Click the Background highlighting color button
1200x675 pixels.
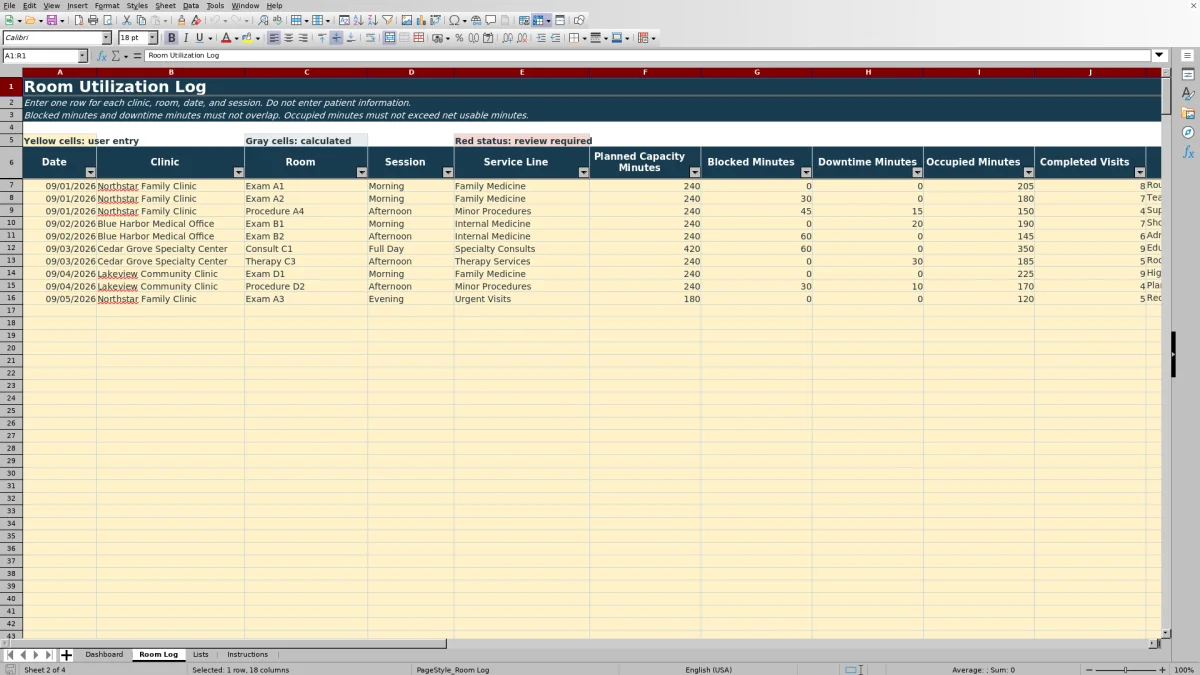246,38
